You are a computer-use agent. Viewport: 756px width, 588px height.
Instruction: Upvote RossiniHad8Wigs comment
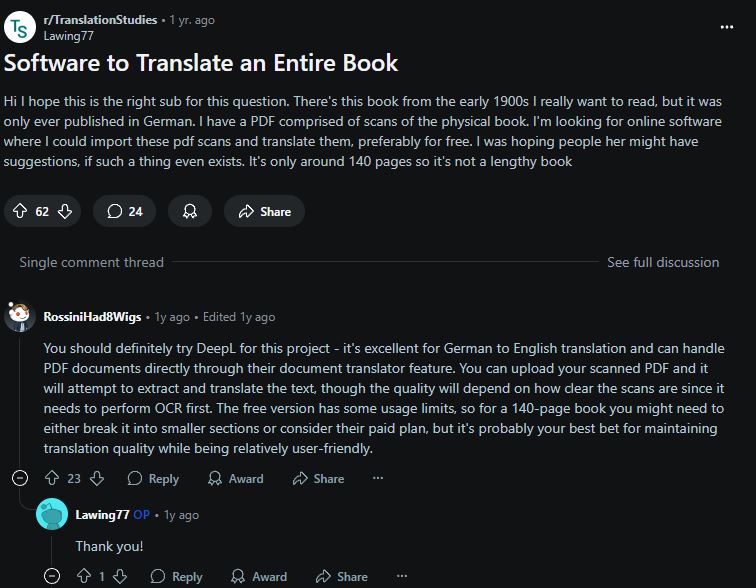(x=52, y=478)
